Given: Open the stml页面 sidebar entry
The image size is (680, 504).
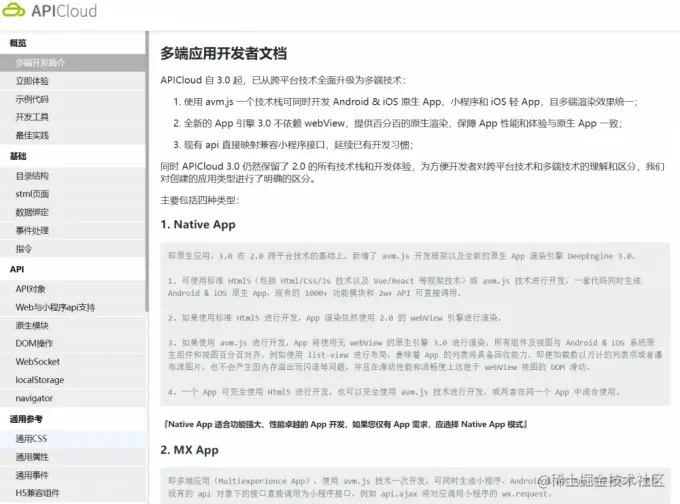Looking at the screenshot, I should pyautogui.click(x=72, y=194).
